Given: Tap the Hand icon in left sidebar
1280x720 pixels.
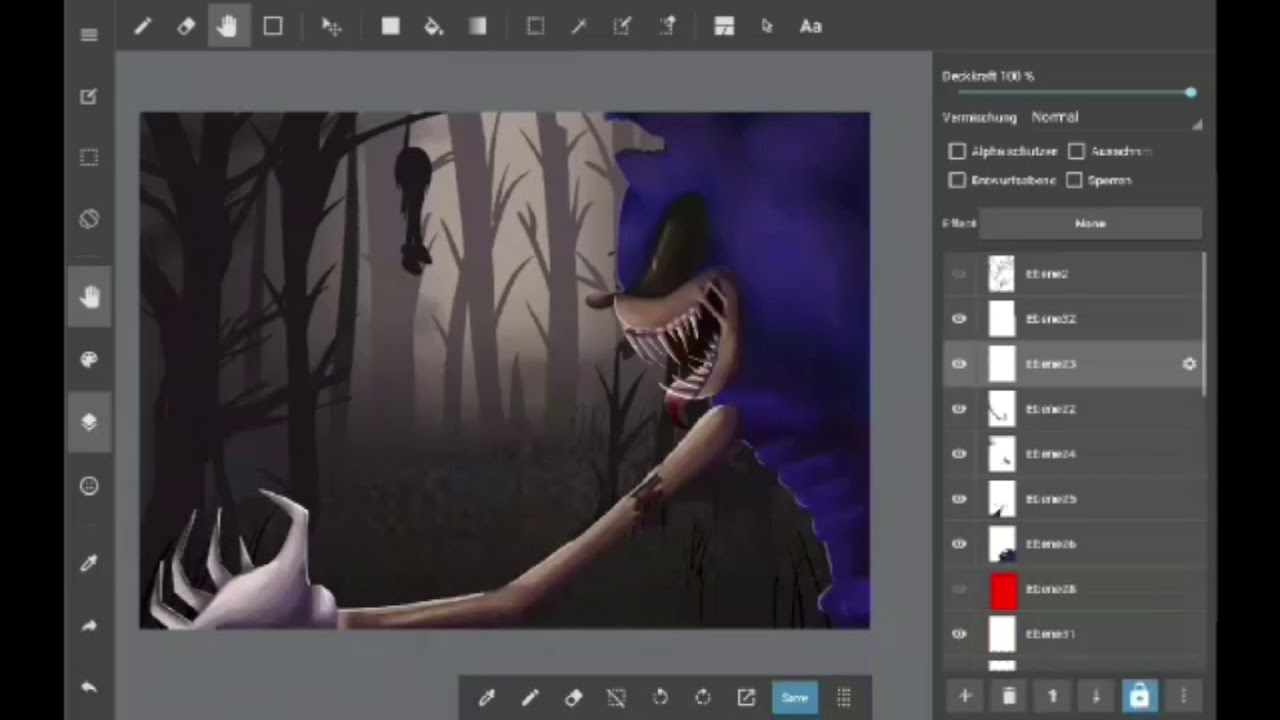Looking at the screenshot, I should coord(90,297).
